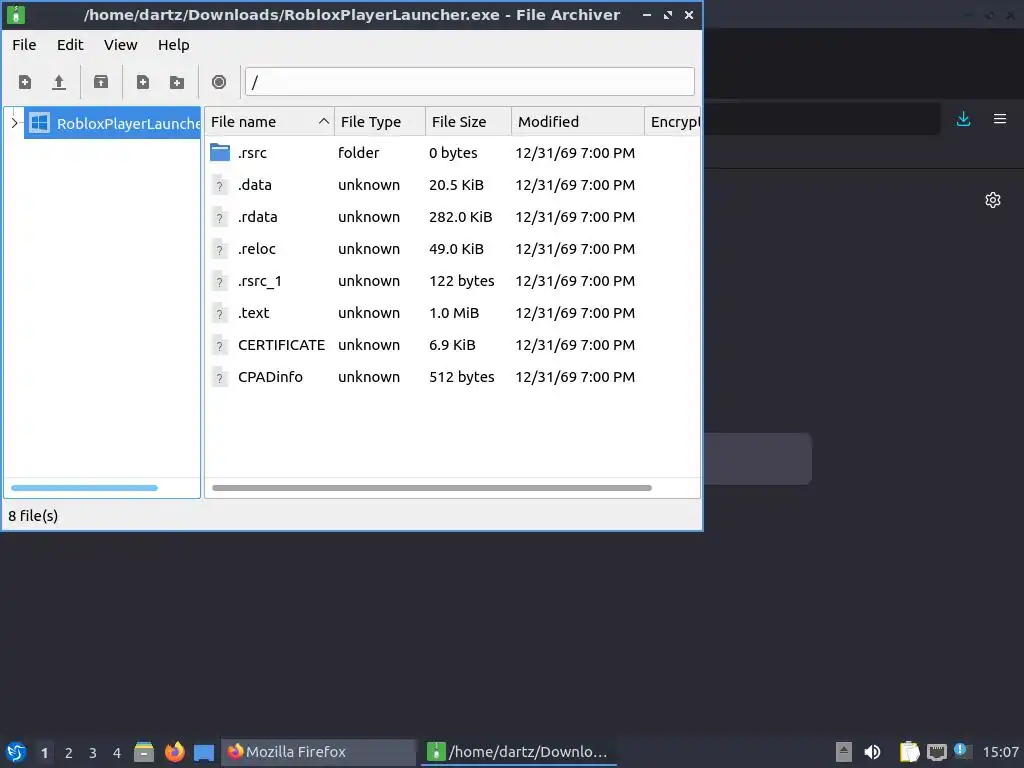
Task: Sort by the Modified column header
Action: (x=577, y=122)
